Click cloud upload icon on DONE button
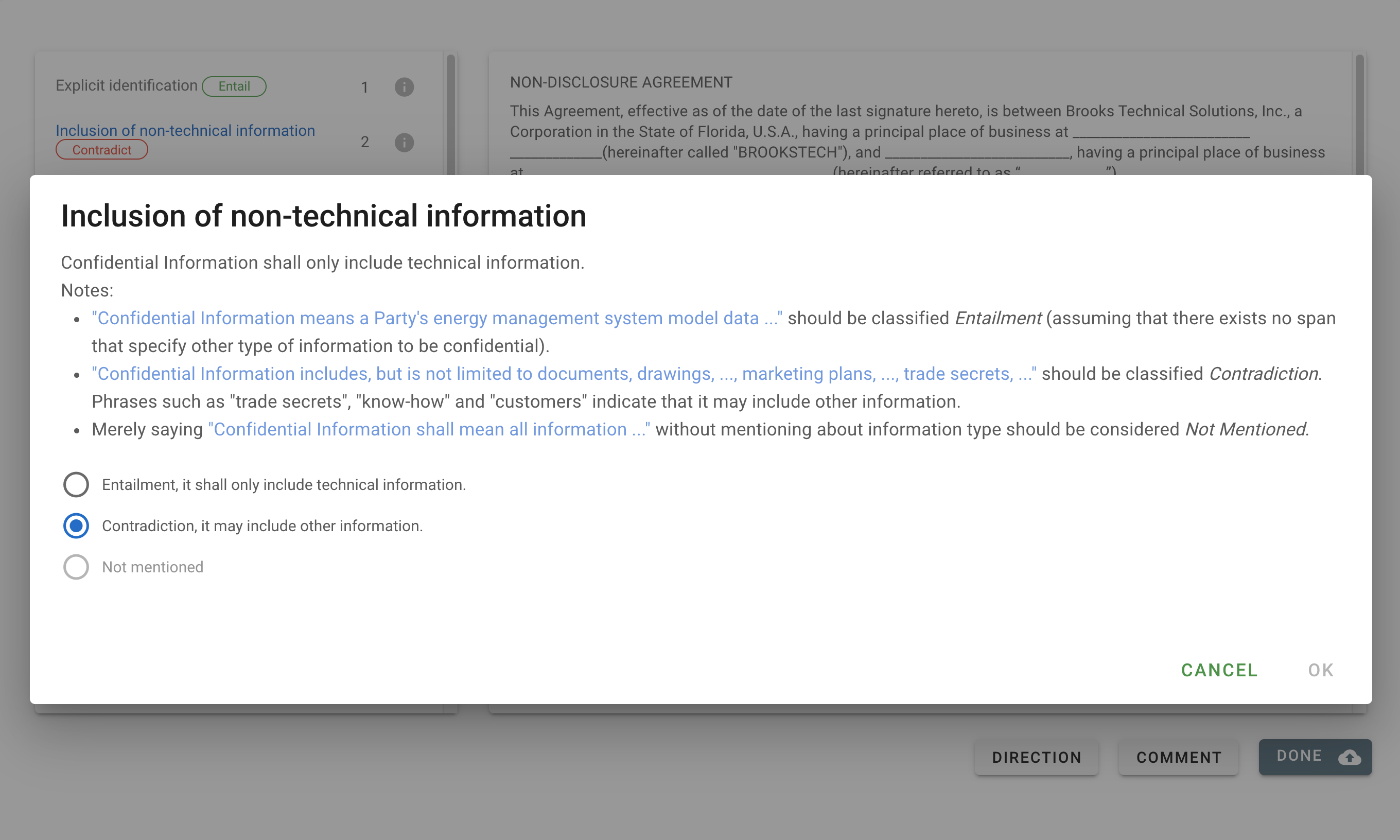This screenshot has width=1400, height=840. click(1350, 757)
